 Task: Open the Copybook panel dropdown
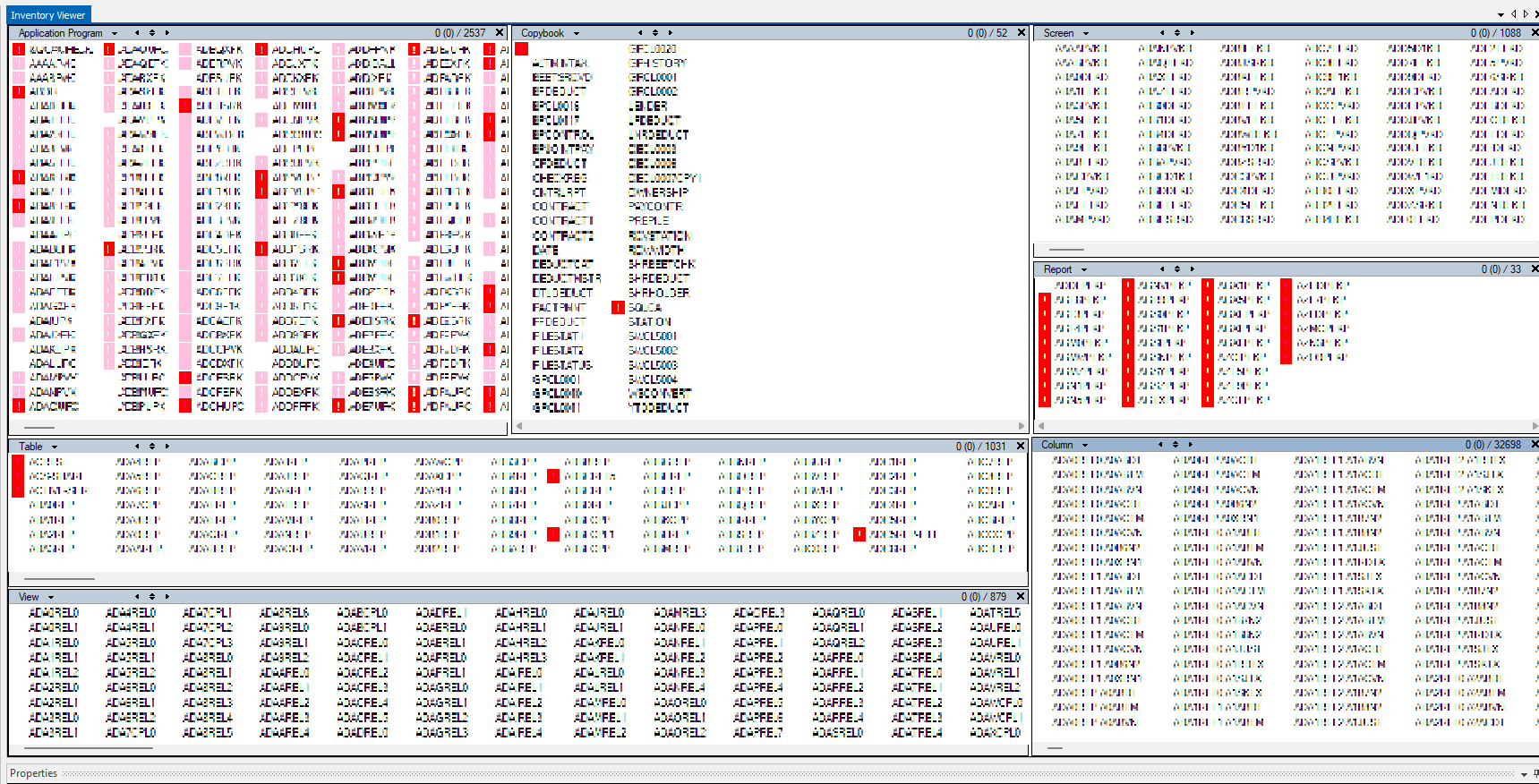(x=577, y=33)
